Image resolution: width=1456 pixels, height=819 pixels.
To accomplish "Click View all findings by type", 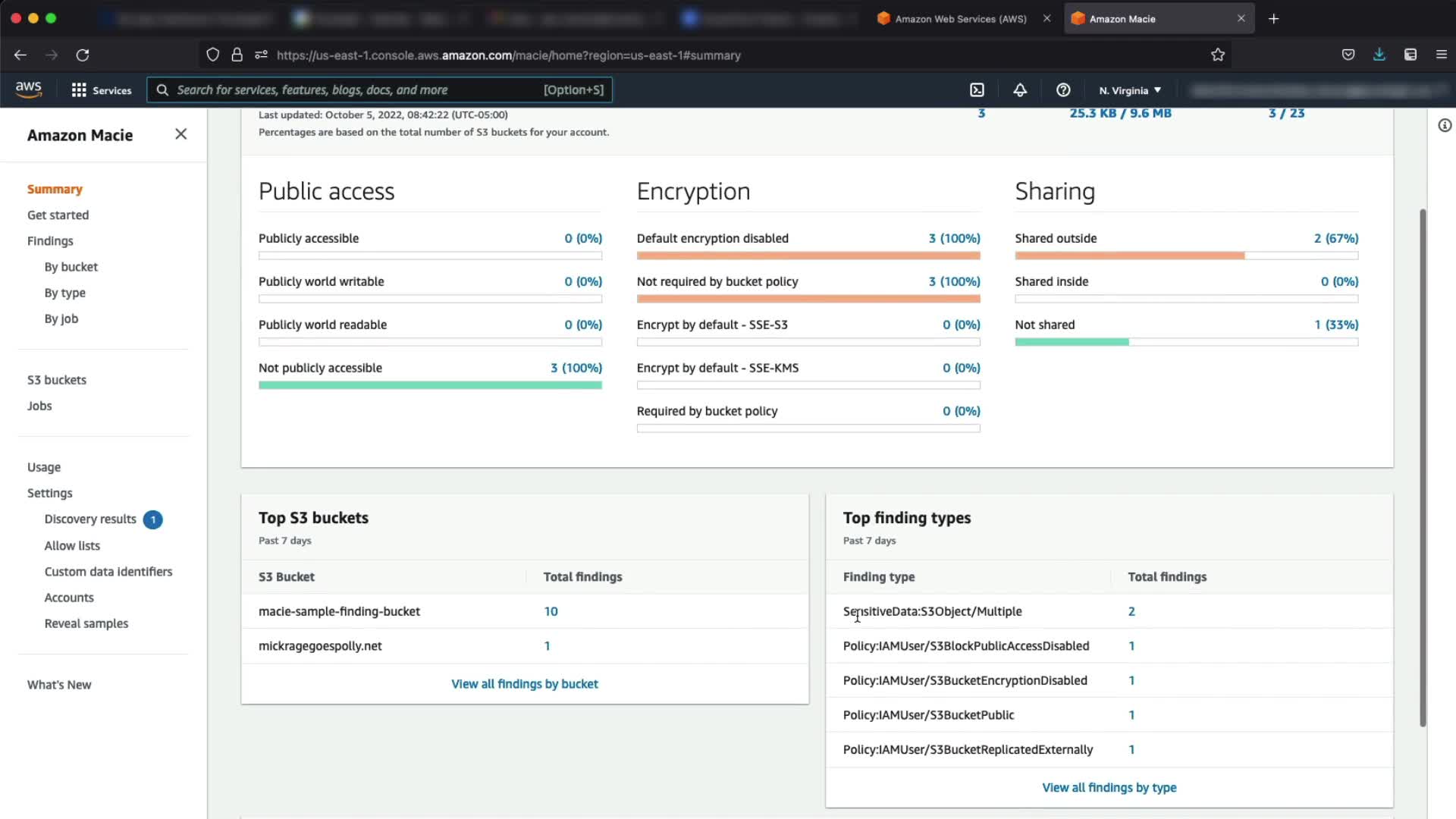I will [x=1109, y=788].
